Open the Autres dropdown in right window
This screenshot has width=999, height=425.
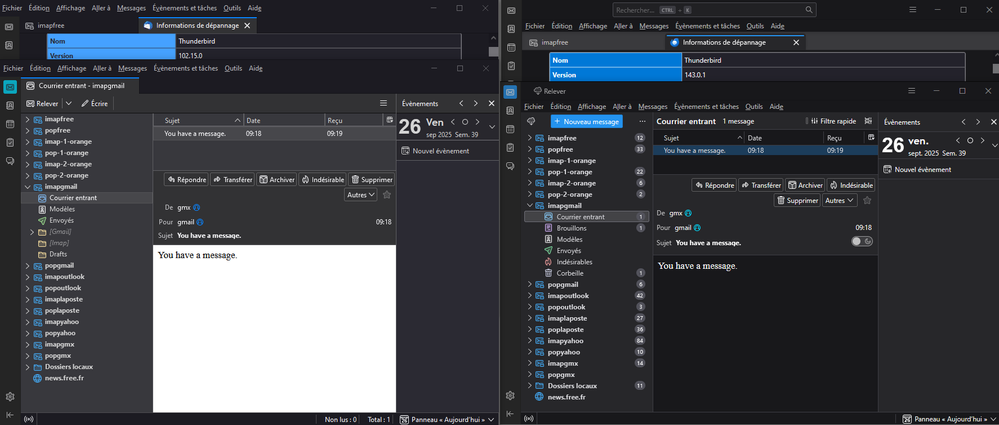[839, 200]
